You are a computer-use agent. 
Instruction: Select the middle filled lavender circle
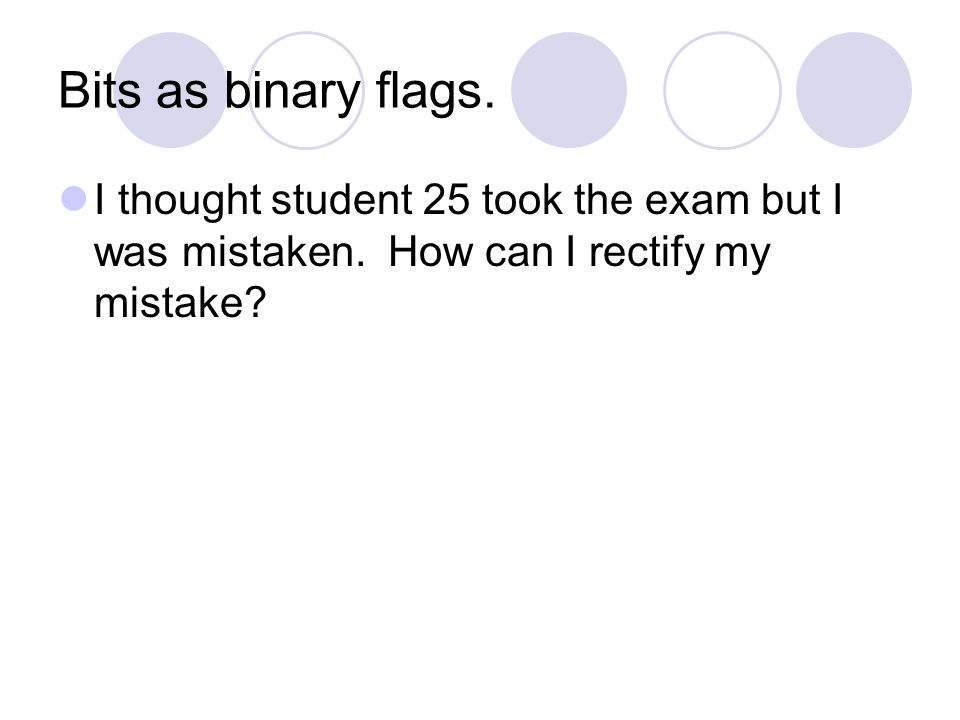(569, 90)
